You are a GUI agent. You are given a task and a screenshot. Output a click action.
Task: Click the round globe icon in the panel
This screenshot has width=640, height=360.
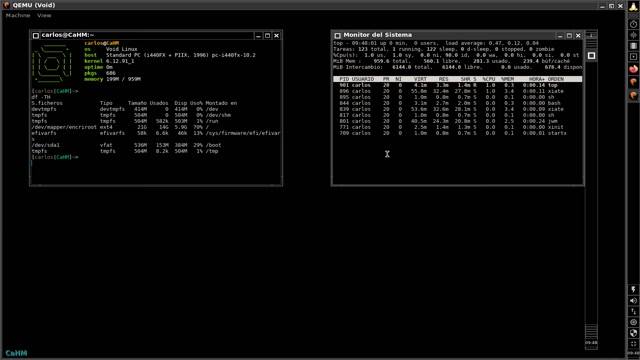click(x=633, y=322)
